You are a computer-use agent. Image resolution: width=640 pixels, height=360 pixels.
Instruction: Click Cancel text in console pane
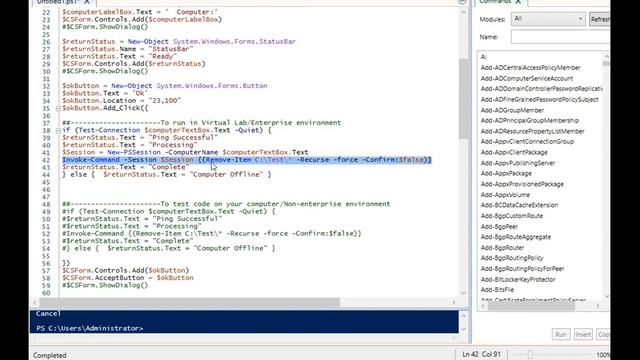(48, 313)
